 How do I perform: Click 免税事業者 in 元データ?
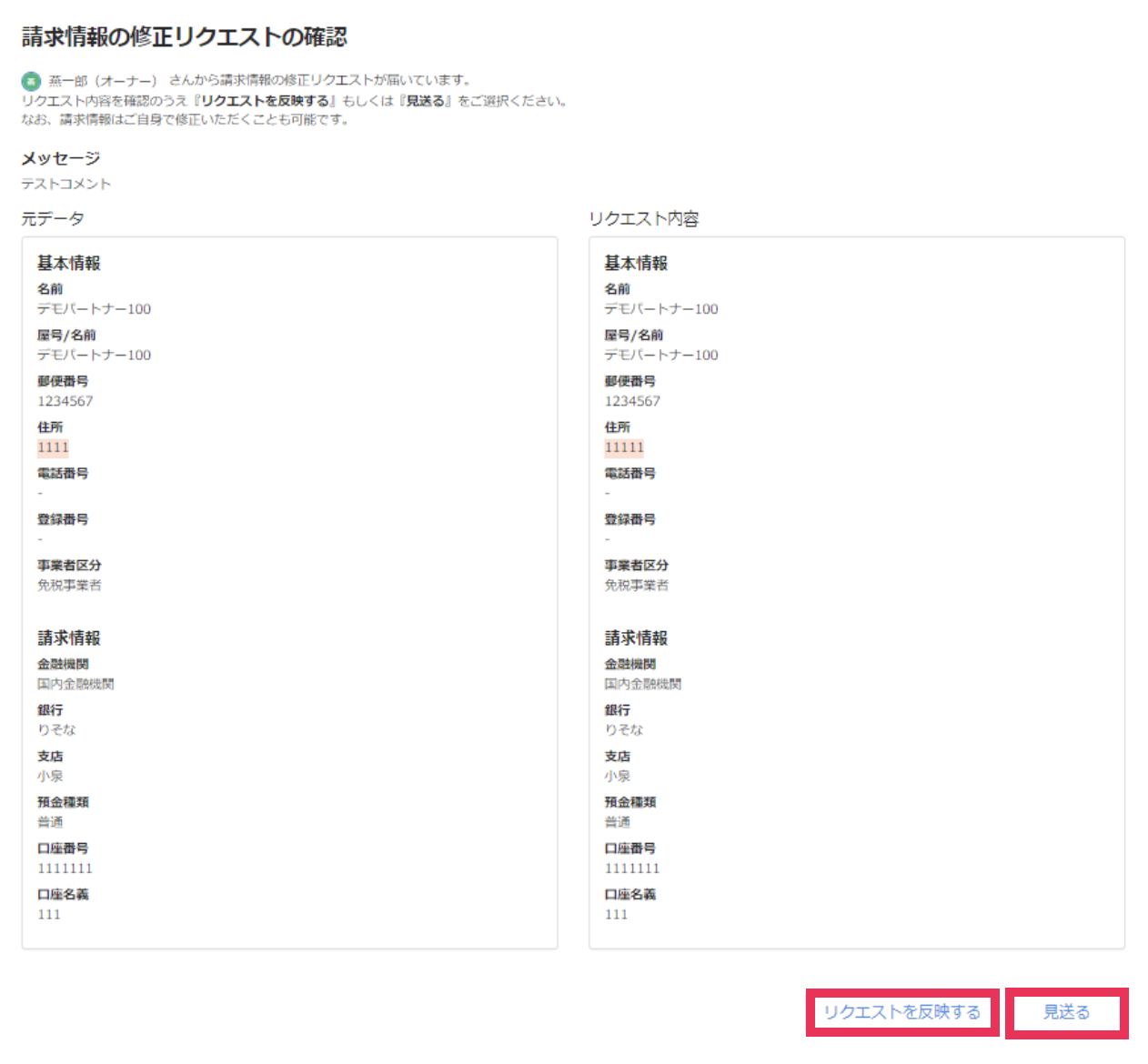click(69, 586)
